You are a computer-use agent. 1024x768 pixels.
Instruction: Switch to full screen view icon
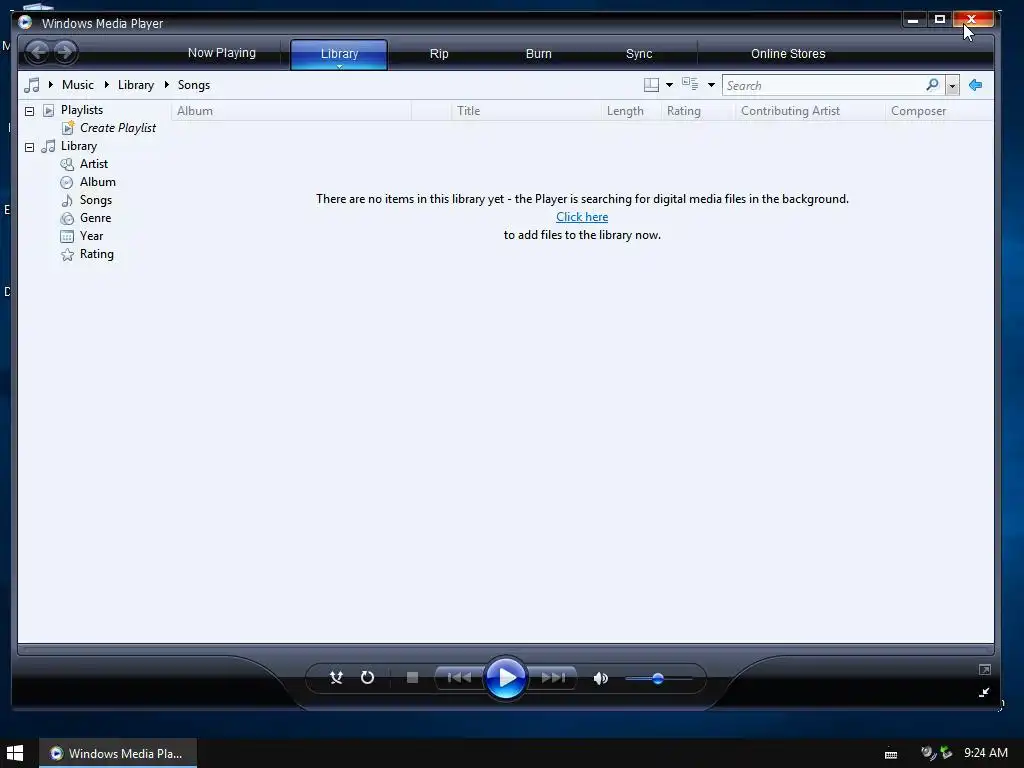pyautogui.click(x=985, y=669)
